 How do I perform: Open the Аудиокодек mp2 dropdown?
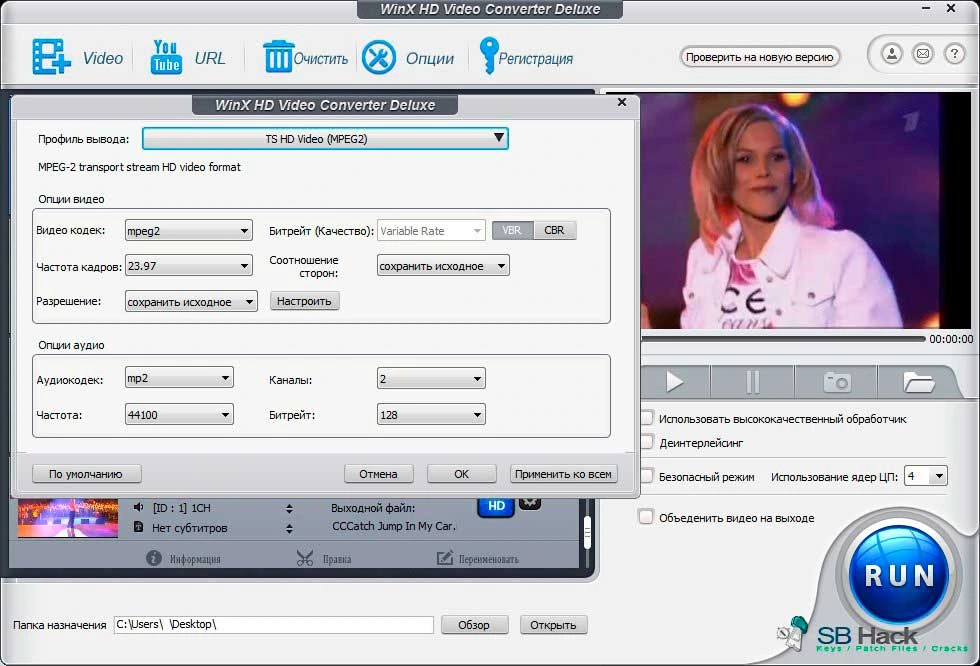click(x=179, y=378)
